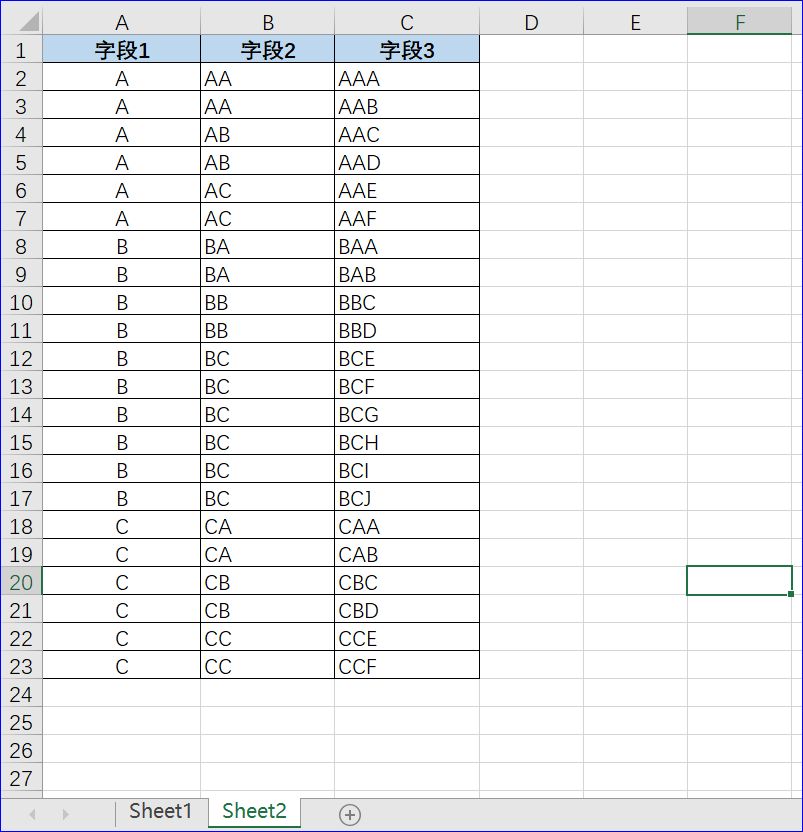The width and height of the screenshot is (803, 832).
Task: Click the 字段3 header cell
Action: 407,50
